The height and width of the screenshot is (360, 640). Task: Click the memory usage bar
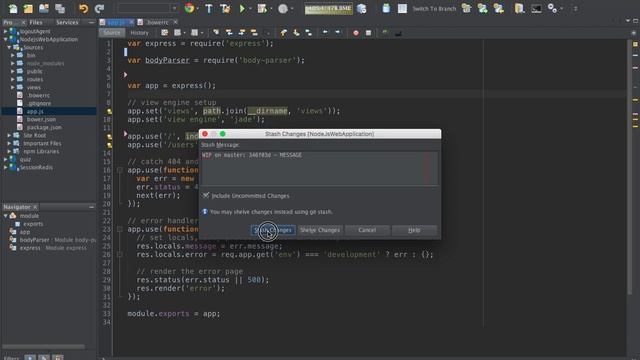pyautogui.click(x=329, y=9)
